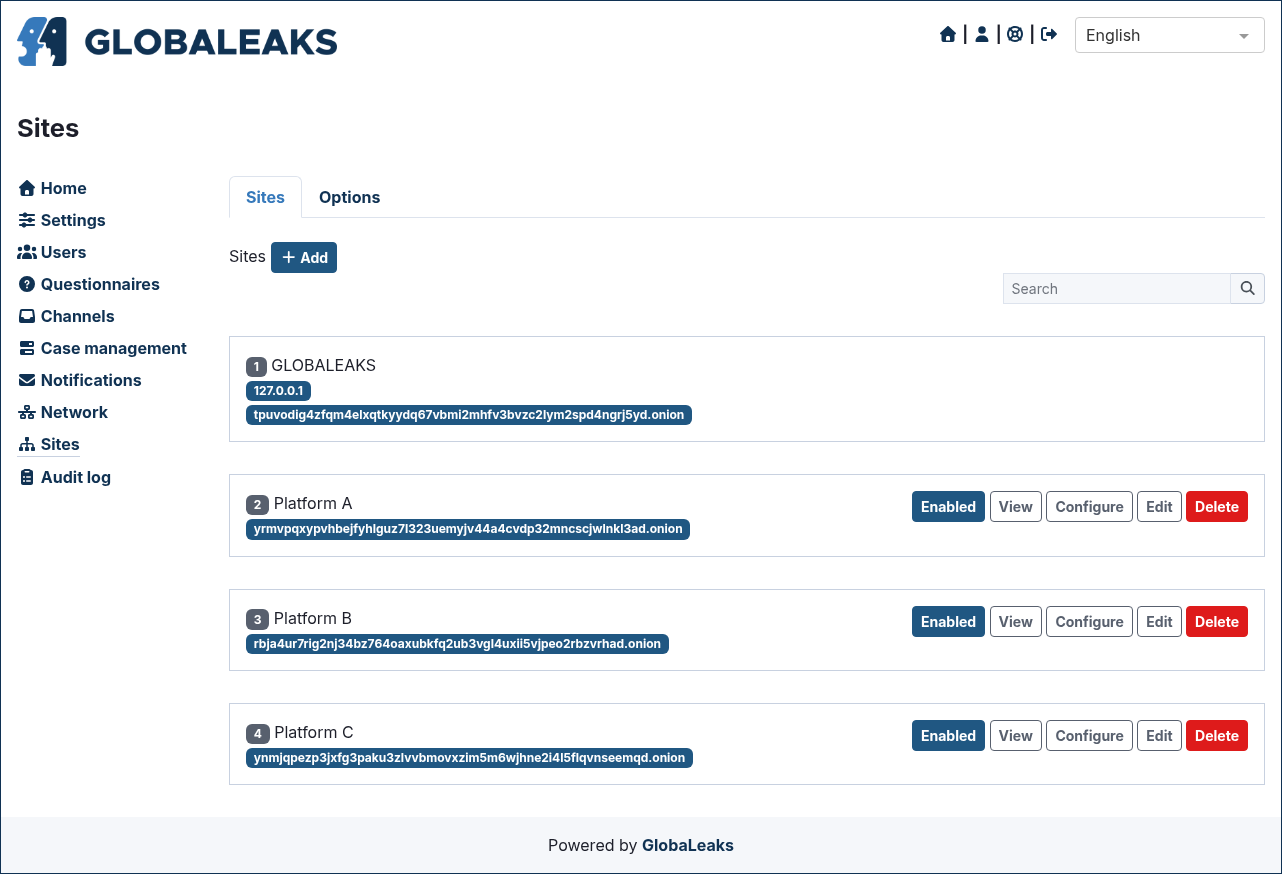Open Channels in the sidebar
This screenshot has width=1282, height=874.
point(66,316)
